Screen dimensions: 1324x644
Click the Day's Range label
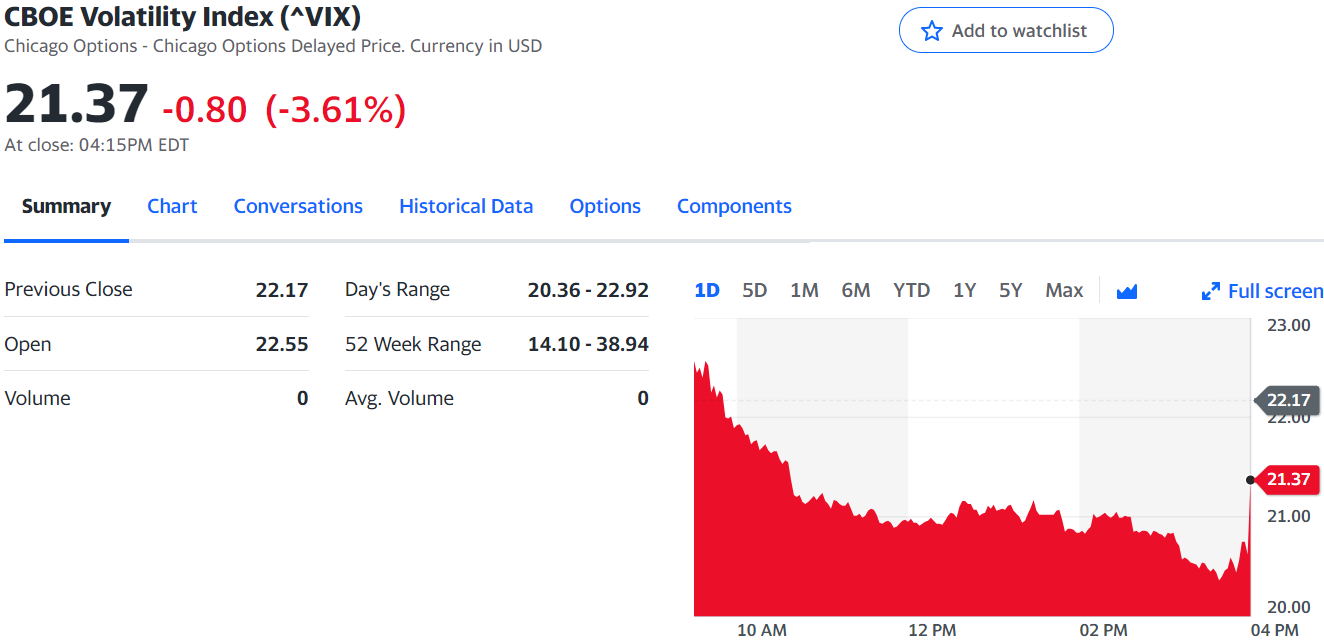pyautogui.click(x=397, y=290)
